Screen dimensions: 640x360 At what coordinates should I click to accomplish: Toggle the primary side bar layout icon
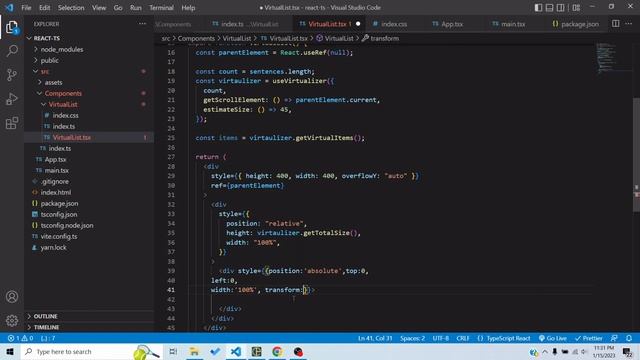[x=538, y=8]
